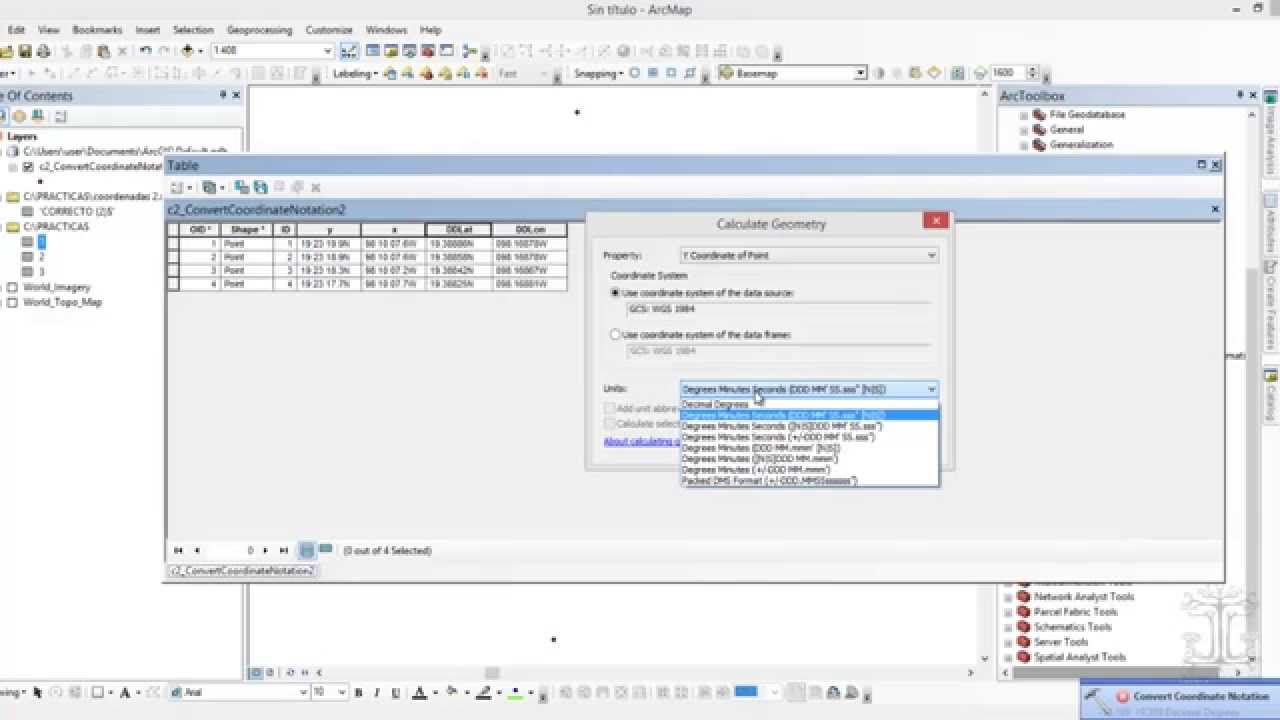The height and width of the screenshot is (720, 1280).
Task: Click the Add Data icon
Action: click(188, 51)
